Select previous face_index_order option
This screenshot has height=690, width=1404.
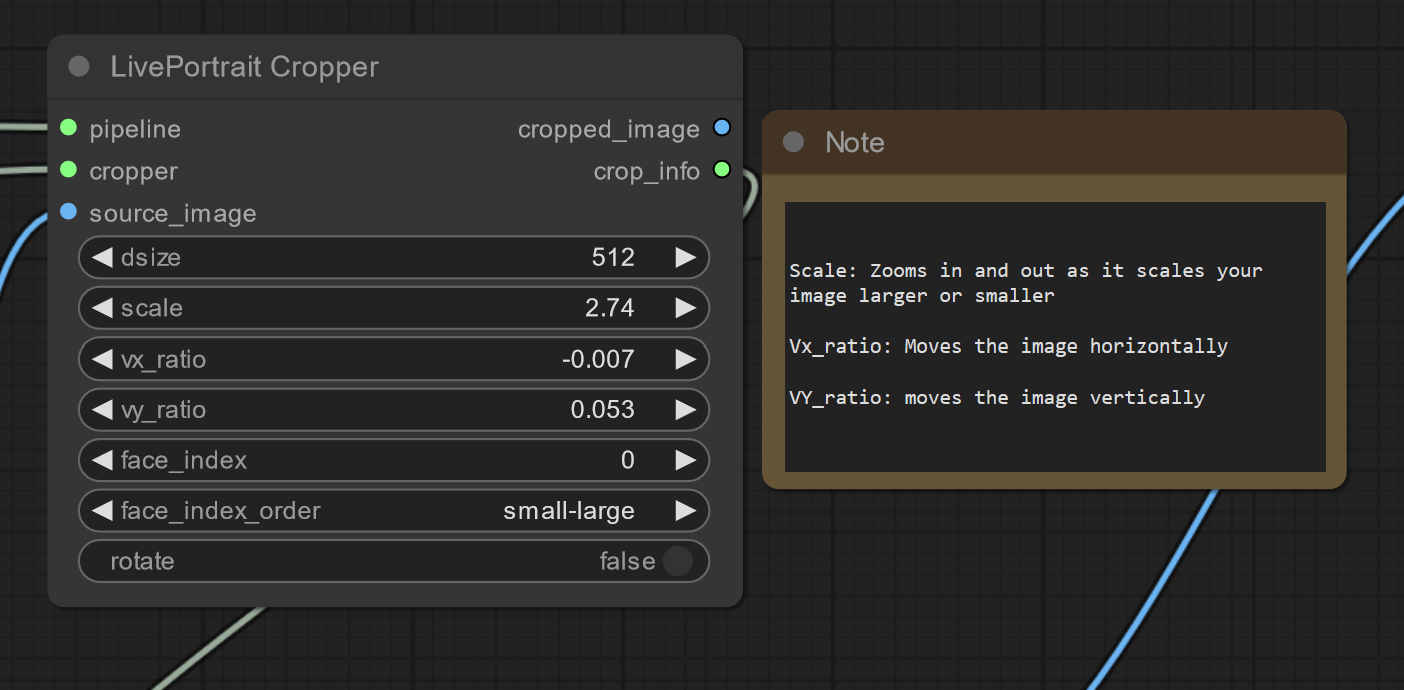pyautogui.click(x=102, y=511)
